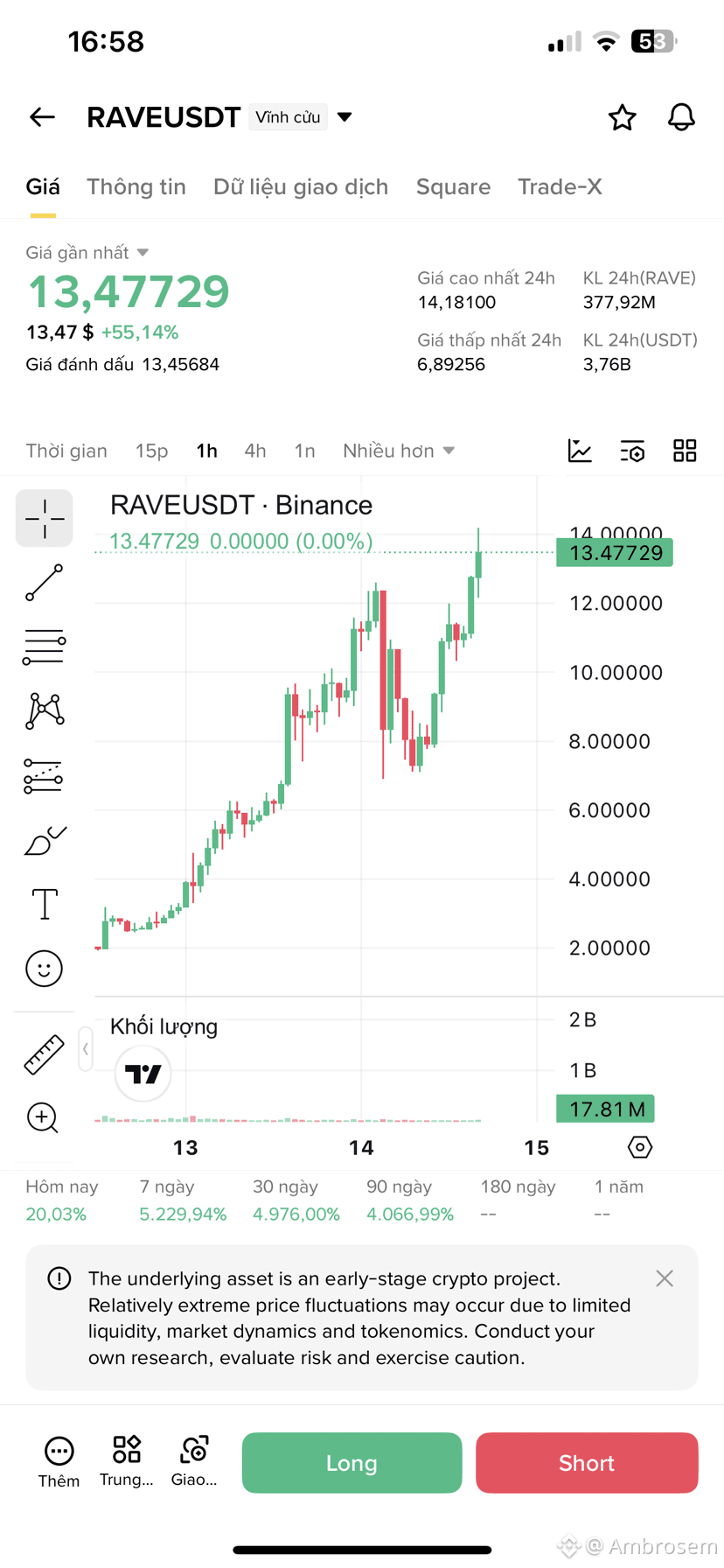Tap the 13.47729 price axis label

pyautogui.click(x=615, y=553)
